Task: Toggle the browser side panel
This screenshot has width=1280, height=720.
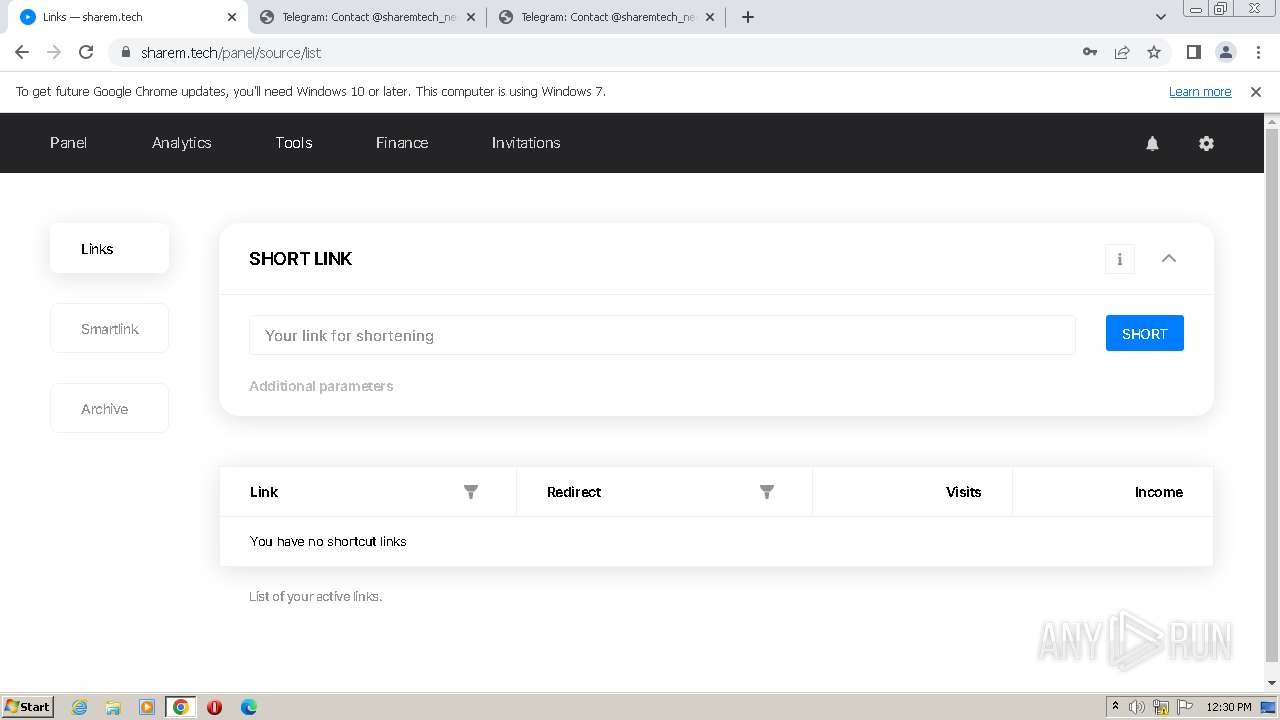Action: coord(1193,52)
